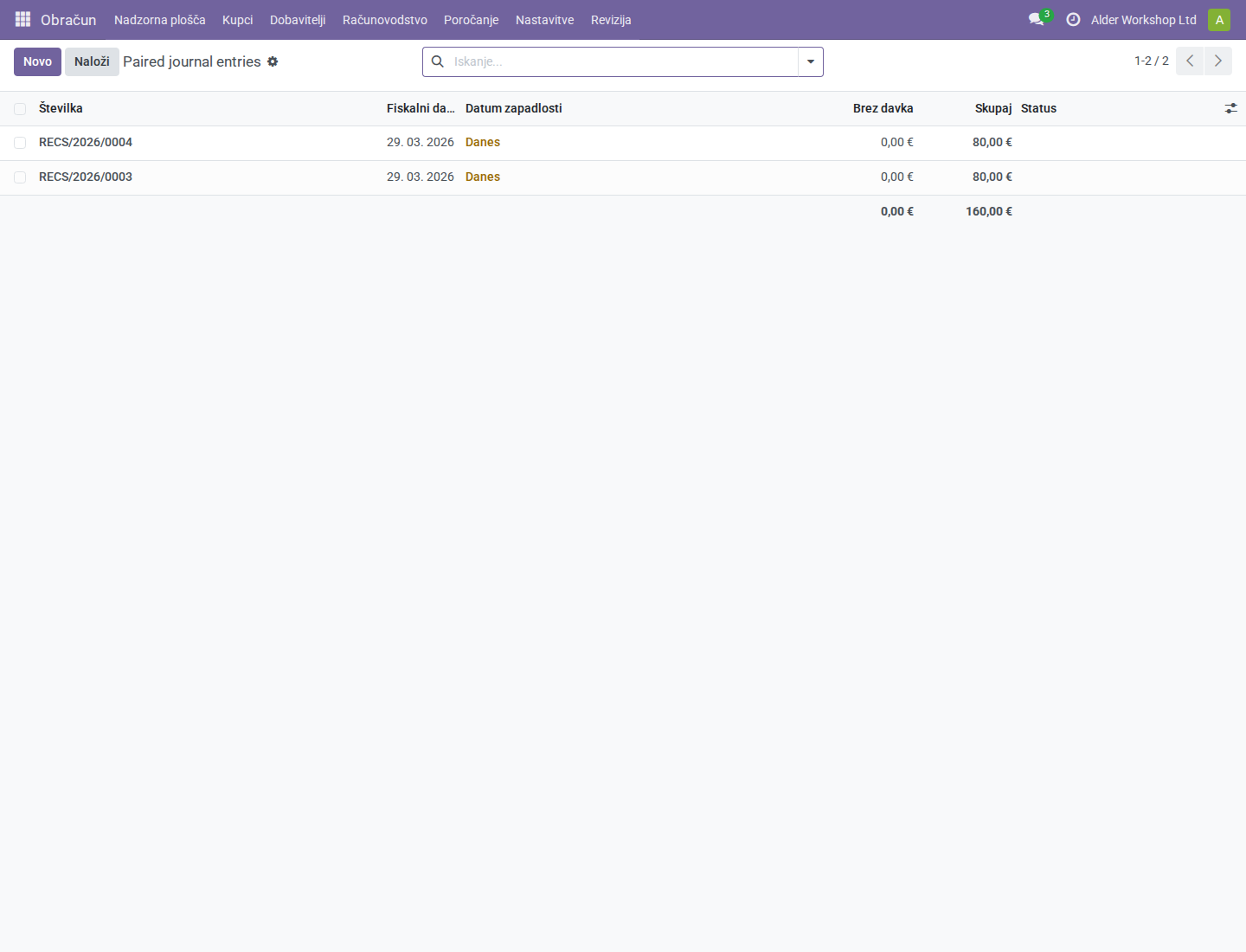Go to previous page arrow
The width and height of the screenshot is (1246, 952).
click(x=1190, y=61)
